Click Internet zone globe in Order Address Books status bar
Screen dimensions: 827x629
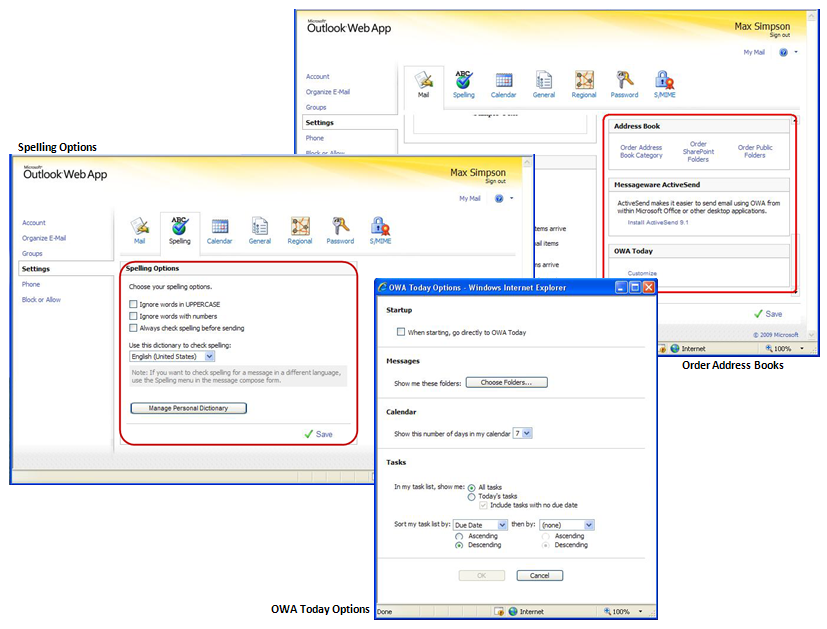675,349
